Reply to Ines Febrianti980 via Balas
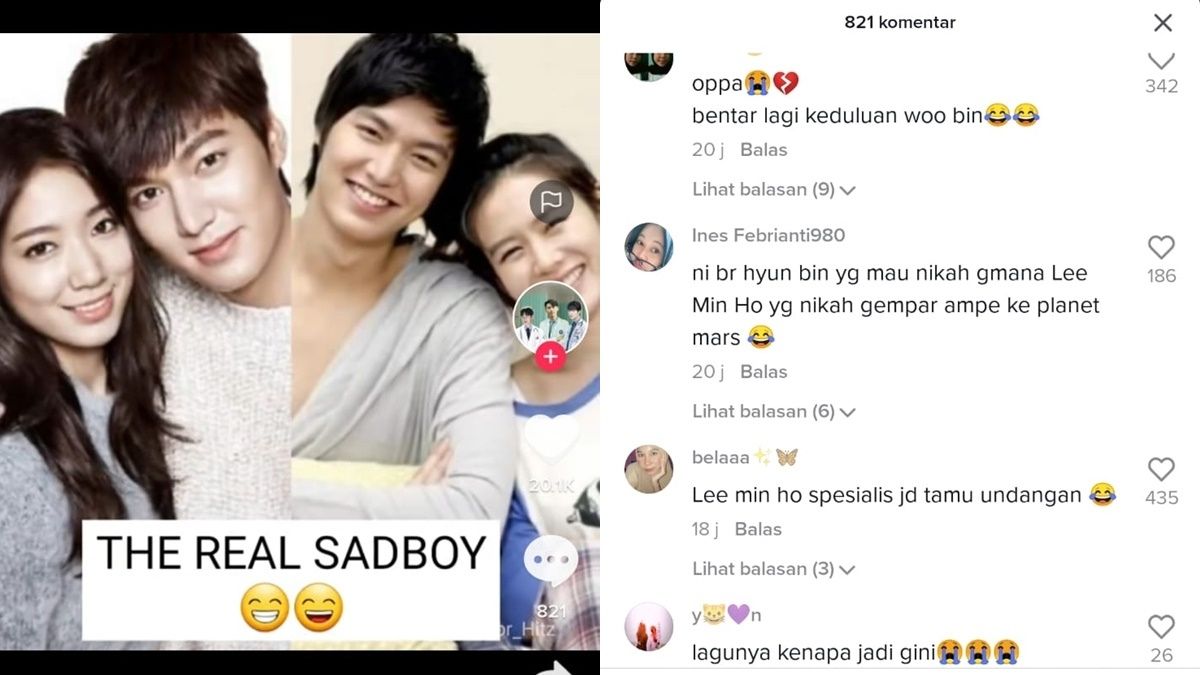 764,372
